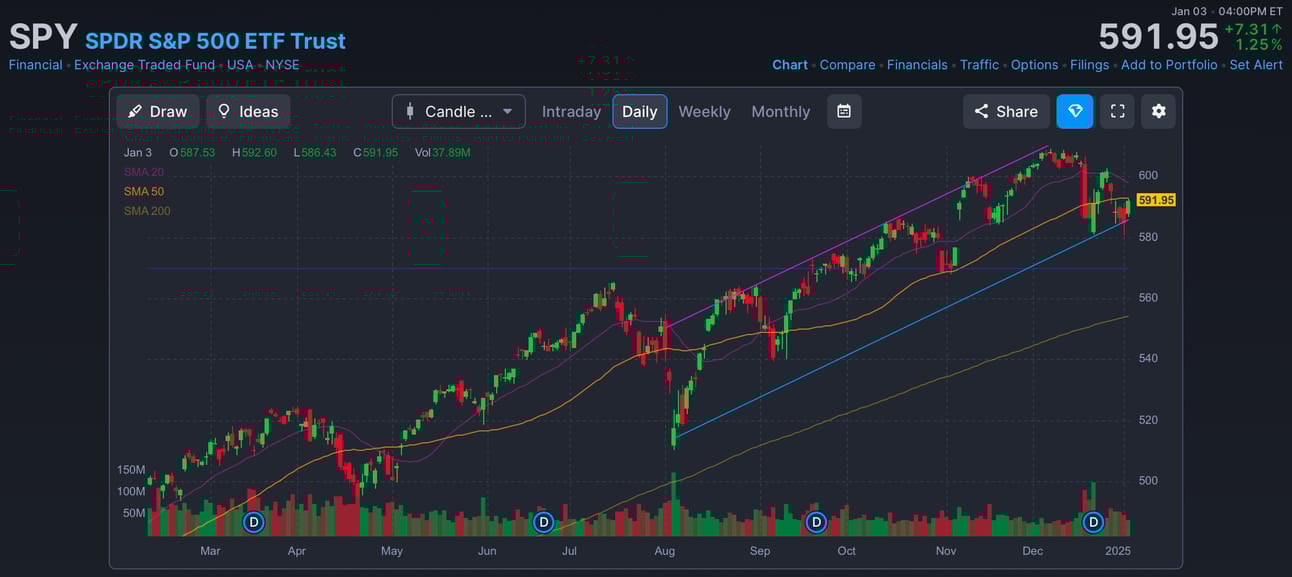Screen dimensions: 1292x577
Task: Open the Chart link
Action: tap(790, 64)
